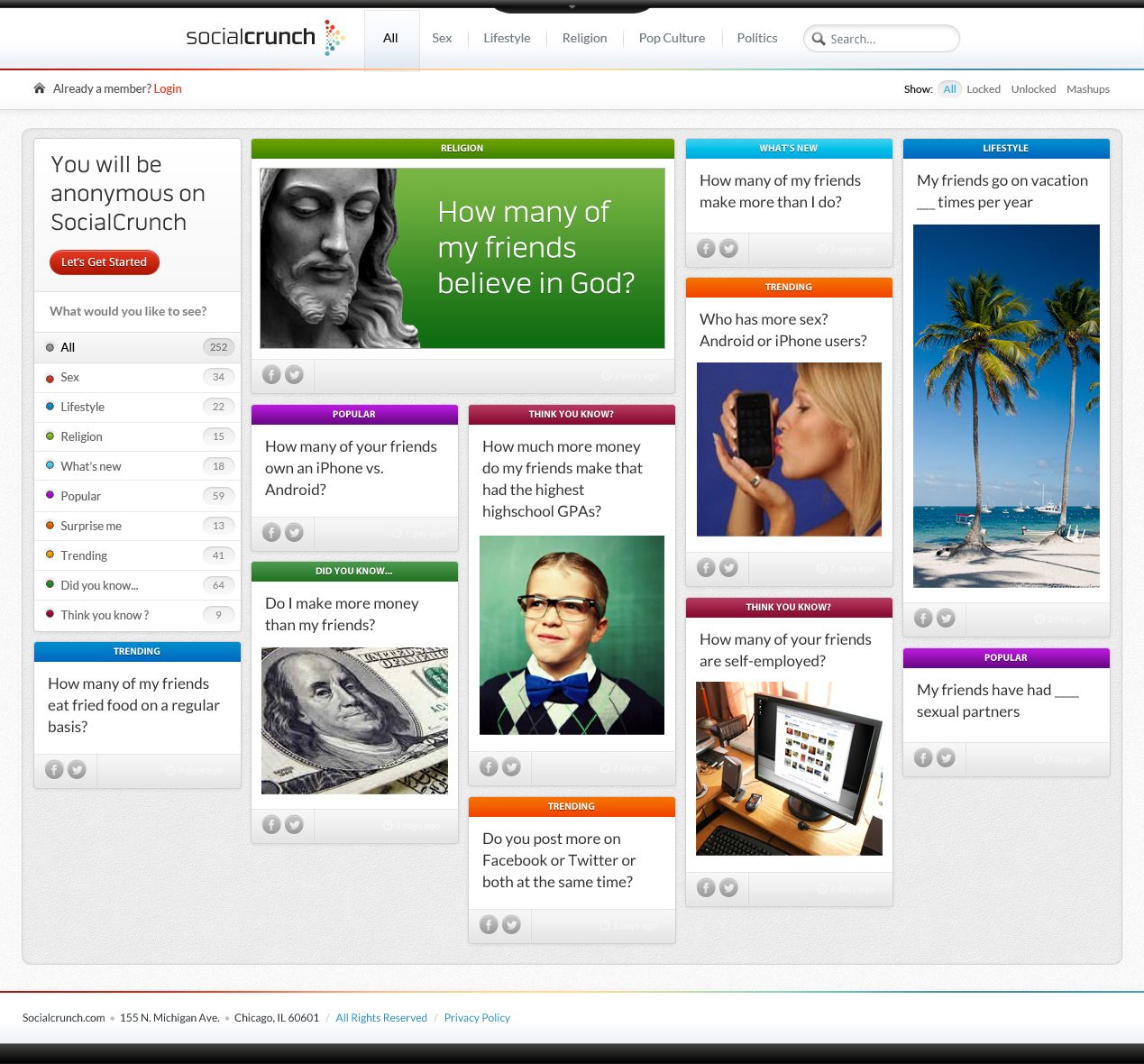Open 'Who has more sex? Android or iPhone users?'
The height and width of the screenshot is (1064, 1144).
coord(783,330)
